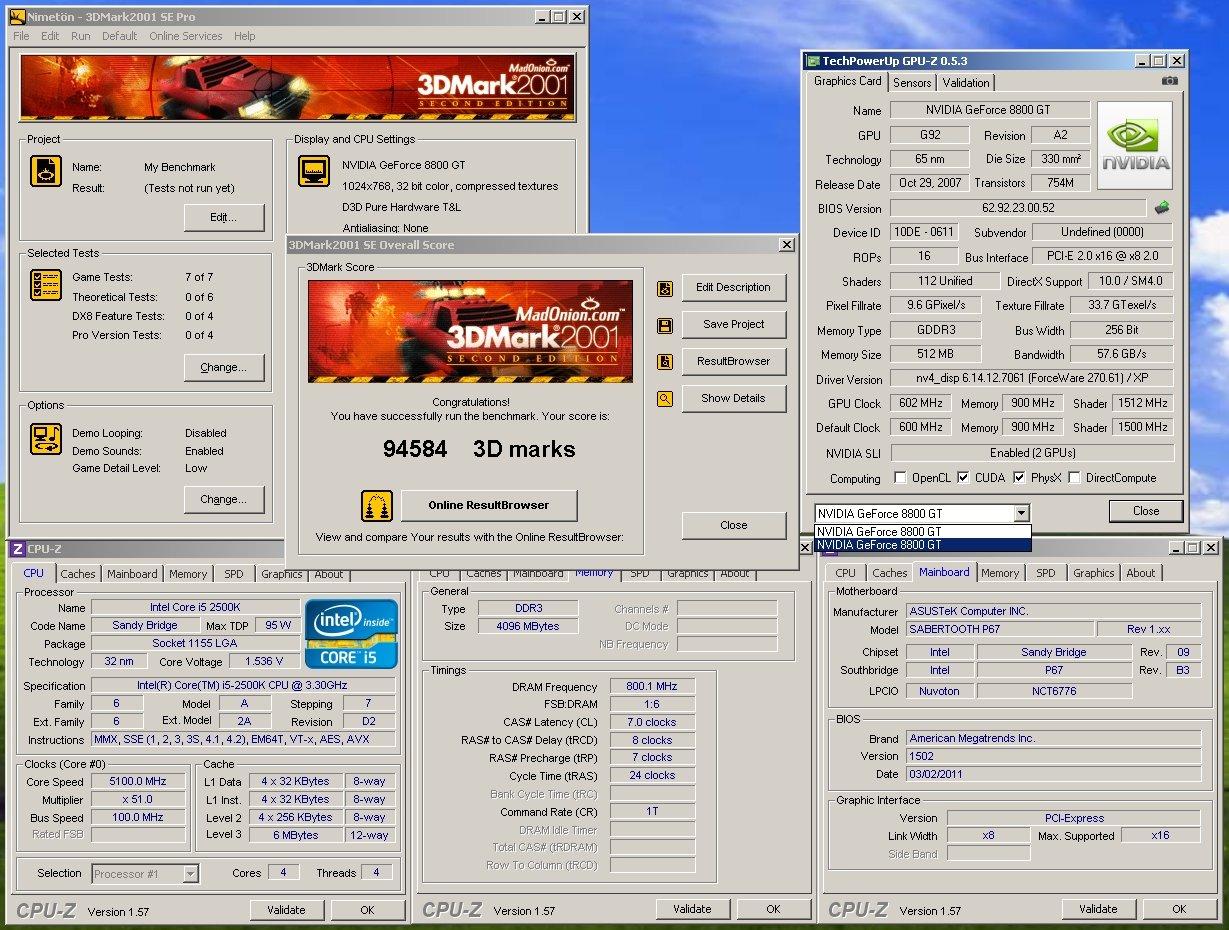Click the Edit Description button

(734, 287)
